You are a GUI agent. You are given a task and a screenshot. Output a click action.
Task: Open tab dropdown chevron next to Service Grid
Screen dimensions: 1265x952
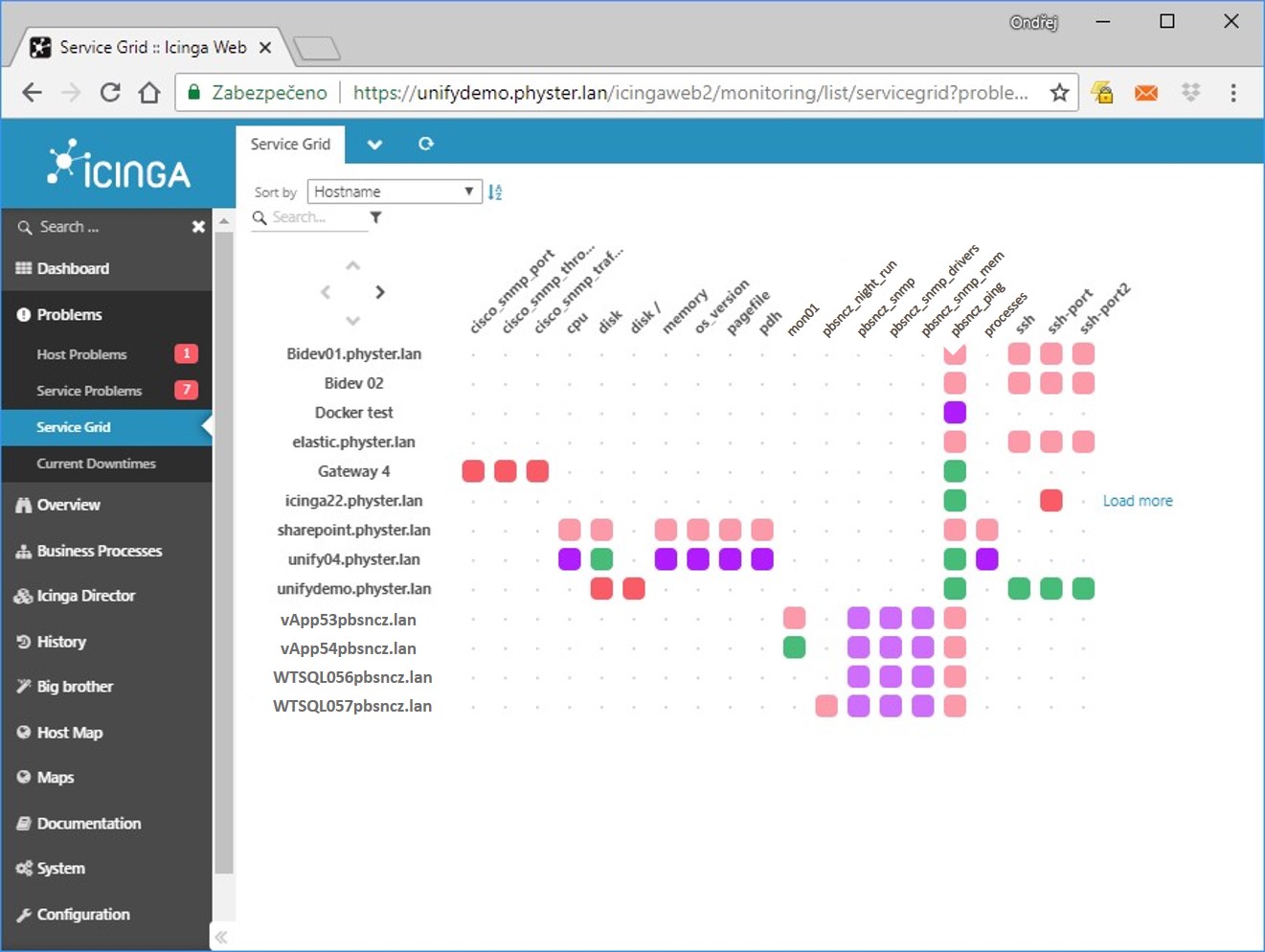point(374,145)
